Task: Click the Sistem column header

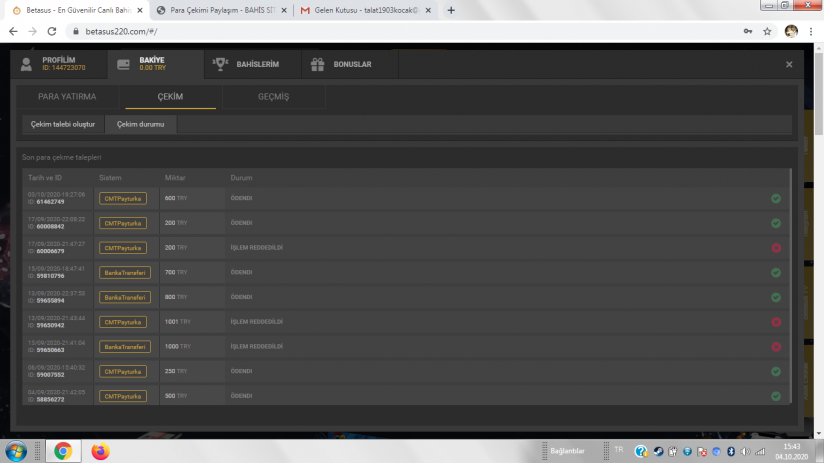Action: 110,178
